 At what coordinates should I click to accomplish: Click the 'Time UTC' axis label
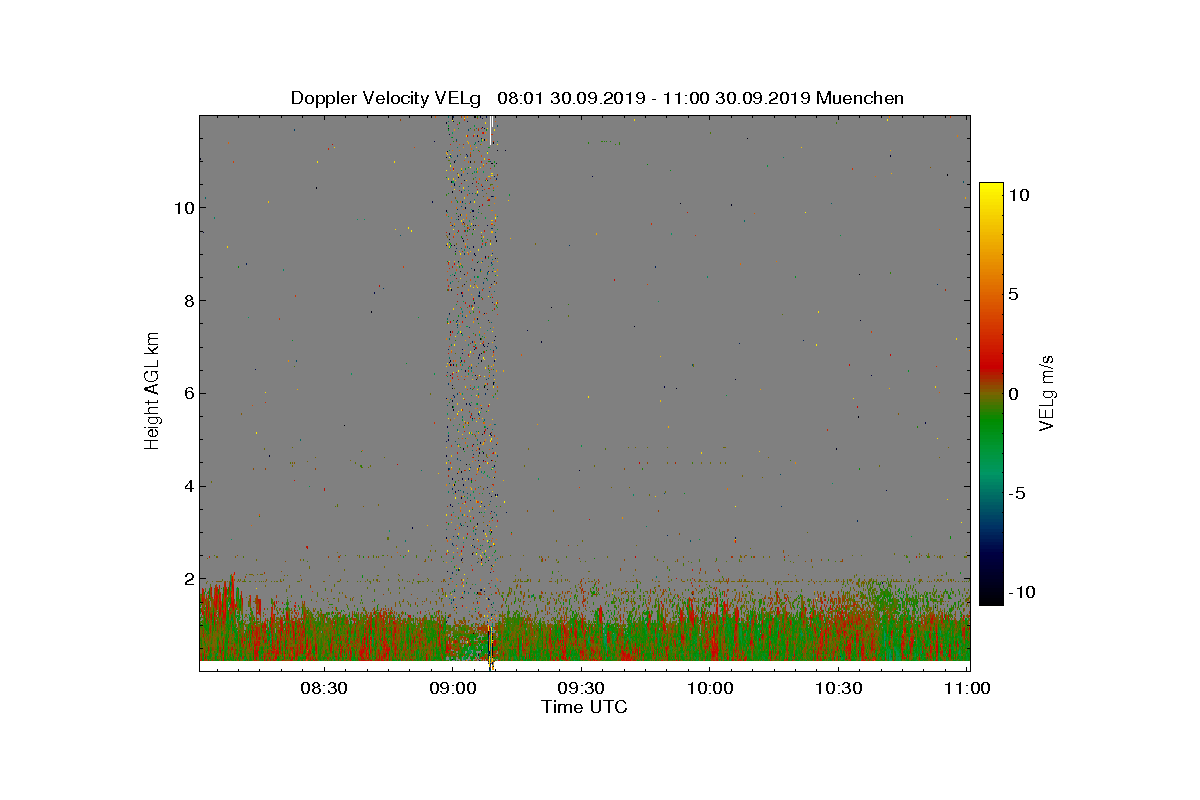click(x=585, y=707)
